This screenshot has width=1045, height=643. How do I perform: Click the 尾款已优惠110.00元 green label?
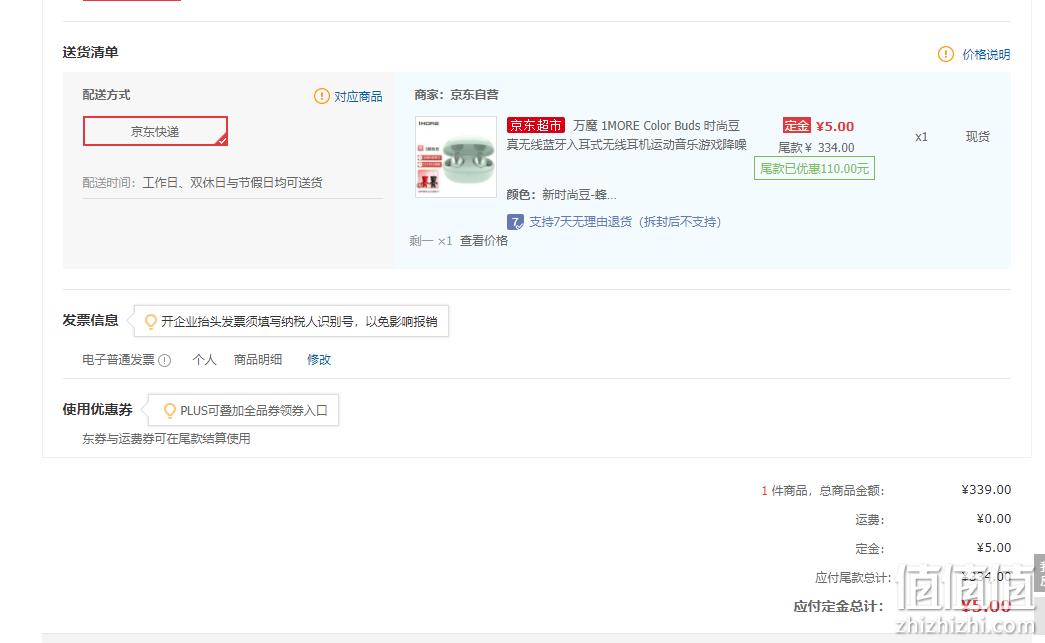[x=814, y=169]
